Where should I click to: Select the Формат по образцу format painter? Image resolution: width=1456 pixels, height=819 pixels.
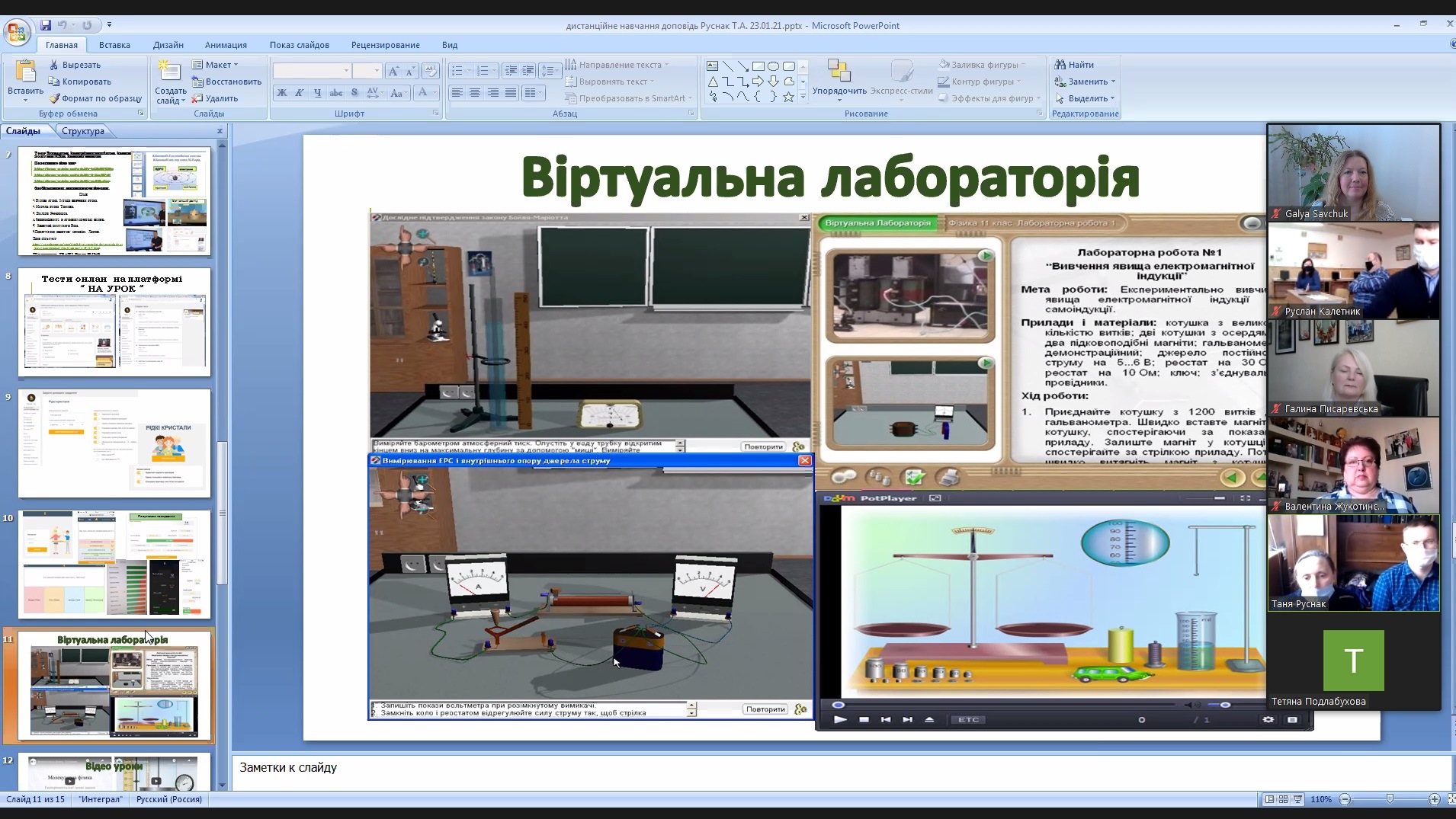[95, 98]
